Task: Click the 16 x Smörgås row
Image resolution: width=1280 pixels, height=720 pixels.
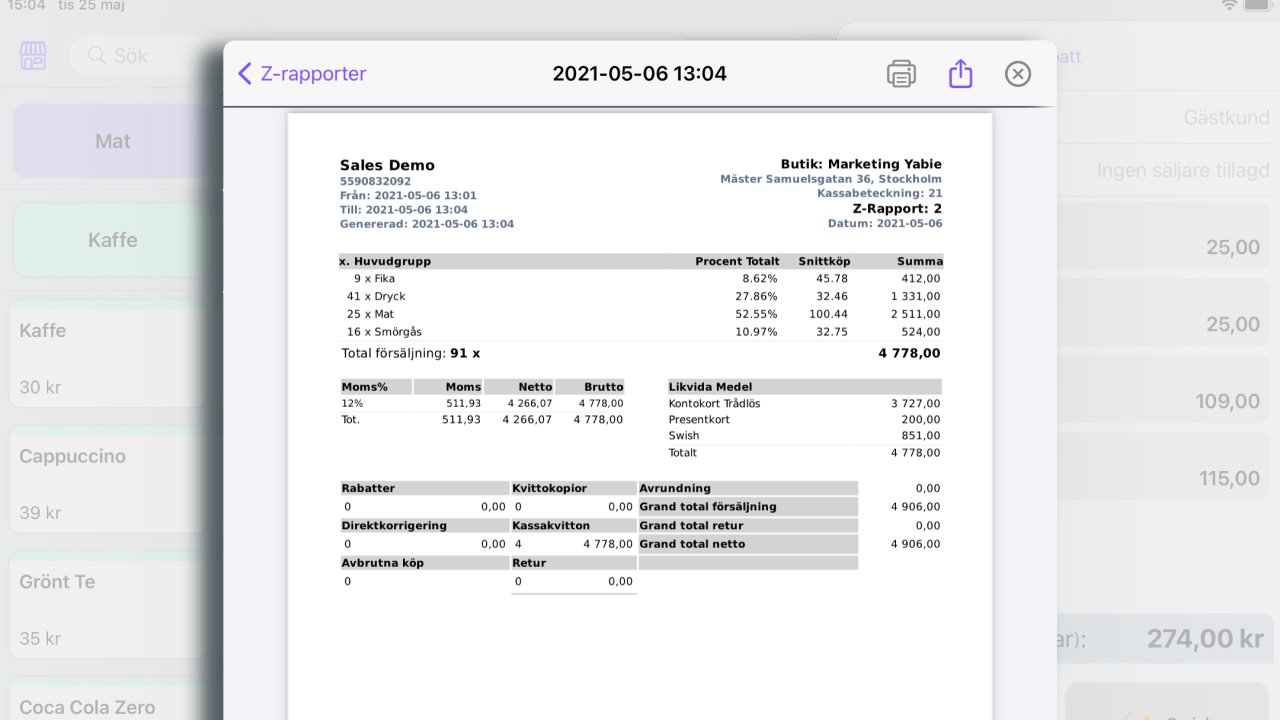Action: coord(640,331)
